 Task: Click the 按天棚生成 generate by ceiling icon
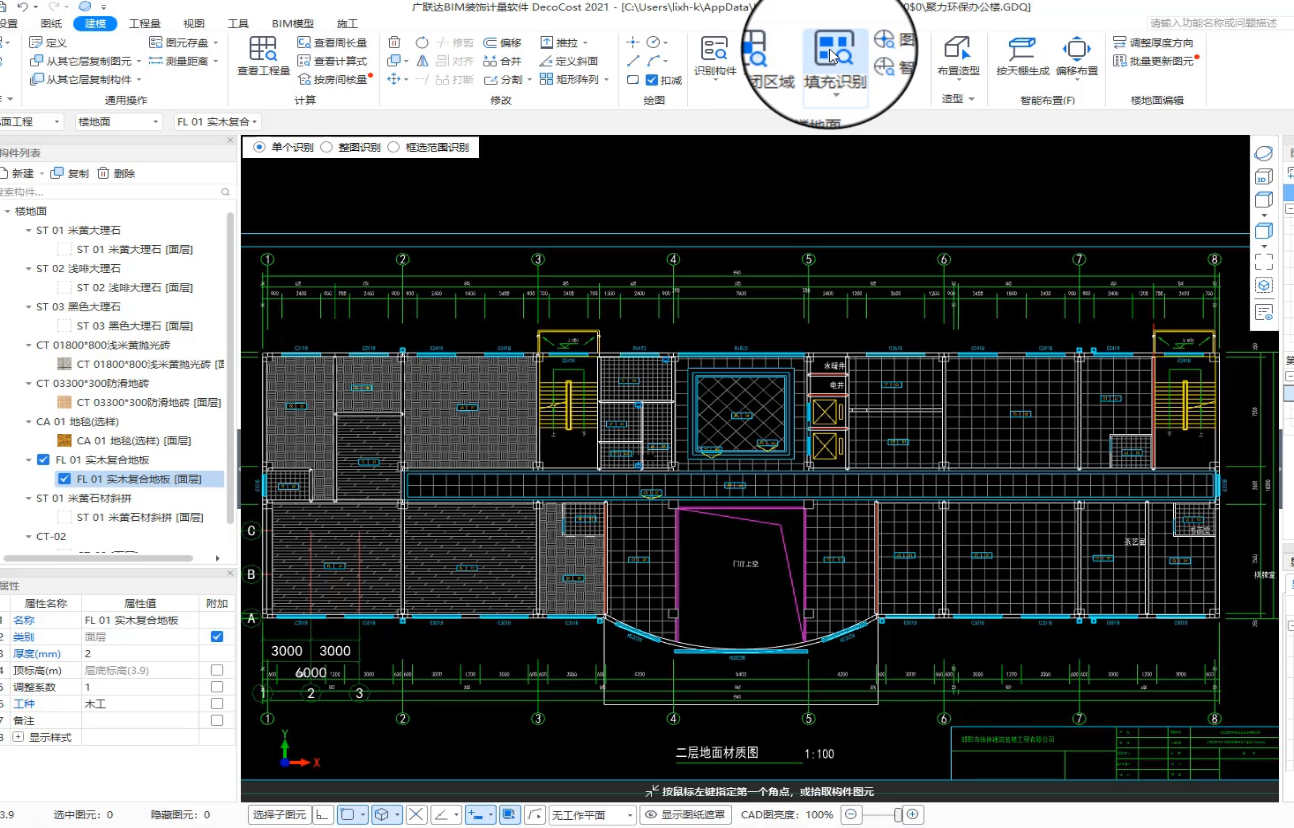pos(1022,55)
